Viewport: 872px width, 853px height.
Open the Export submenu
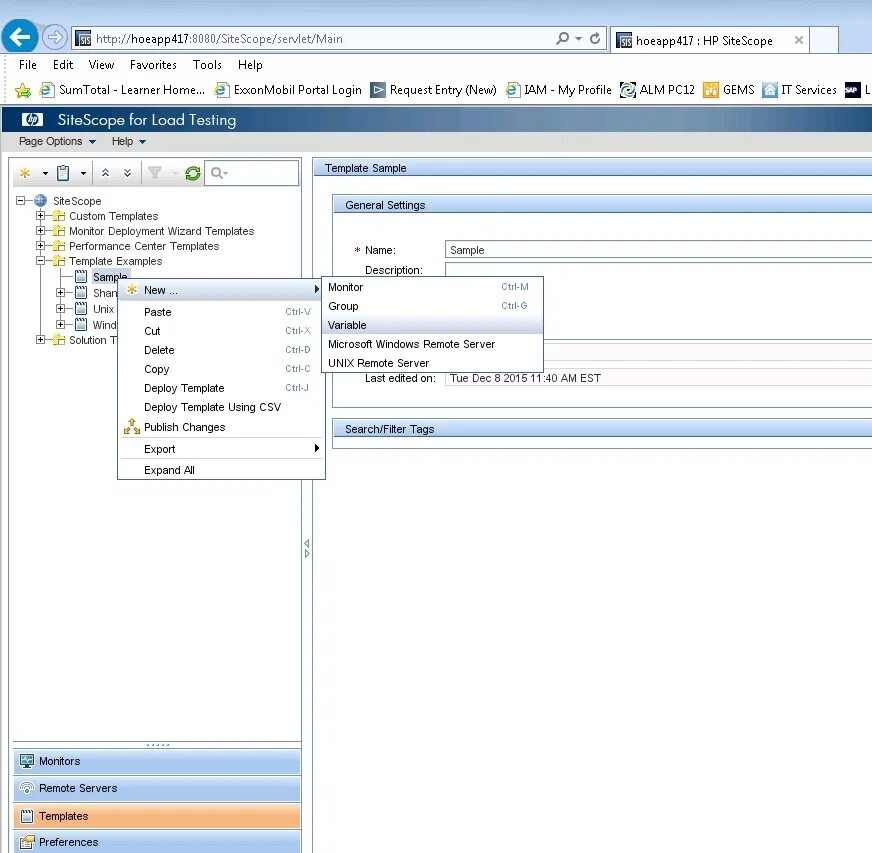point(221,449)
